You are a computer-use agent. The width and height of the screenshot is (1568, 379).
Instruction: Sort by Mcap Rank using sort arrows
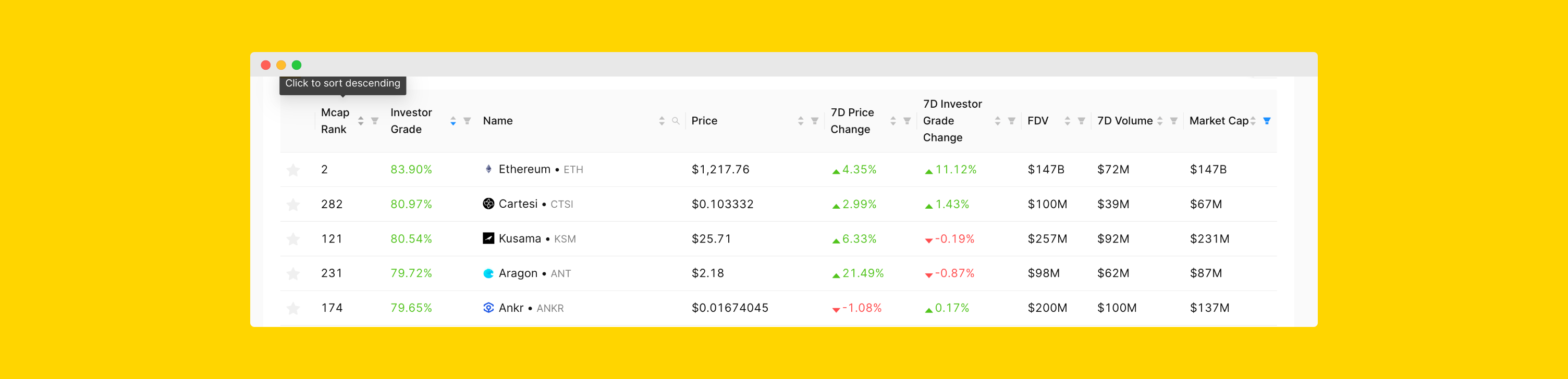[x=360, y=121]
